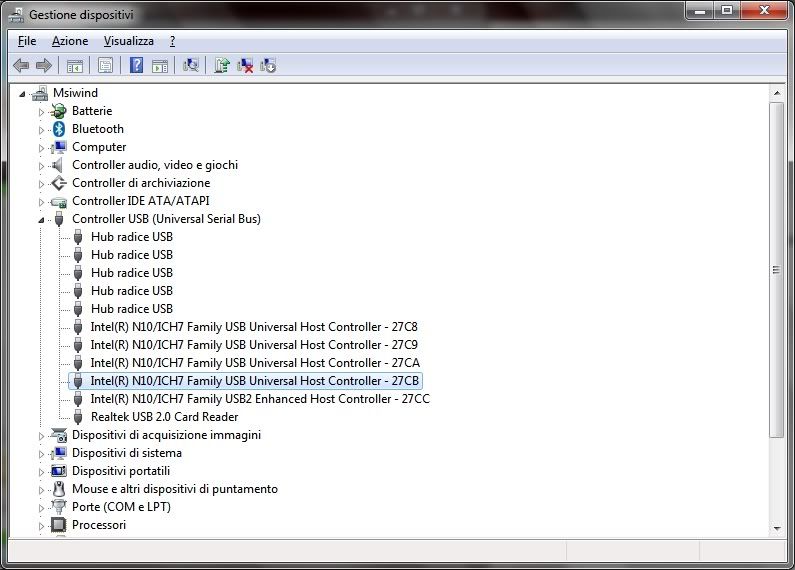Viewport: 795px width, 570px height.
Task: Expand the Batterie category
Action: pyautogui.click(x=42, y=111)
